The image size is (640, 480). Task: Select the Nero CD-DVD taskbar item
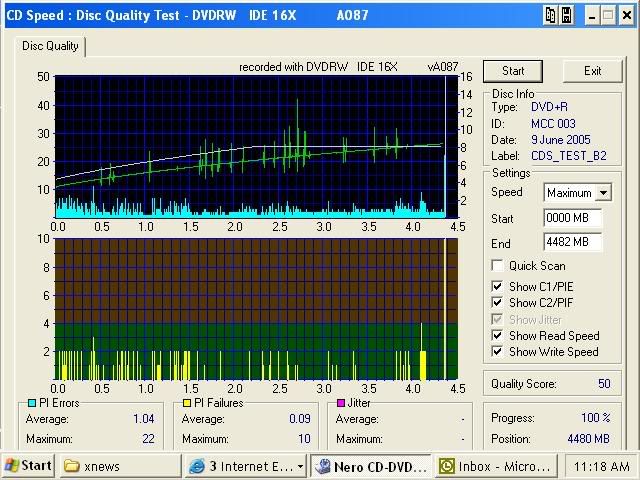[371, 466]
